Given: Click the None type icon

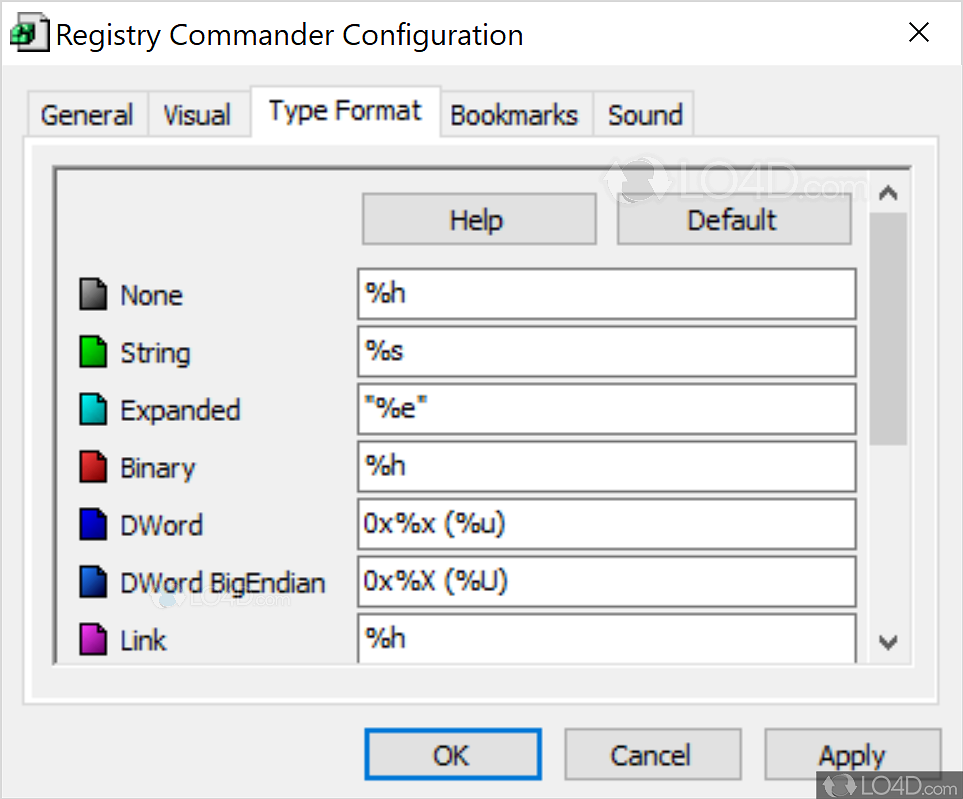Looking at the screenshot, I should coord(95,295).
